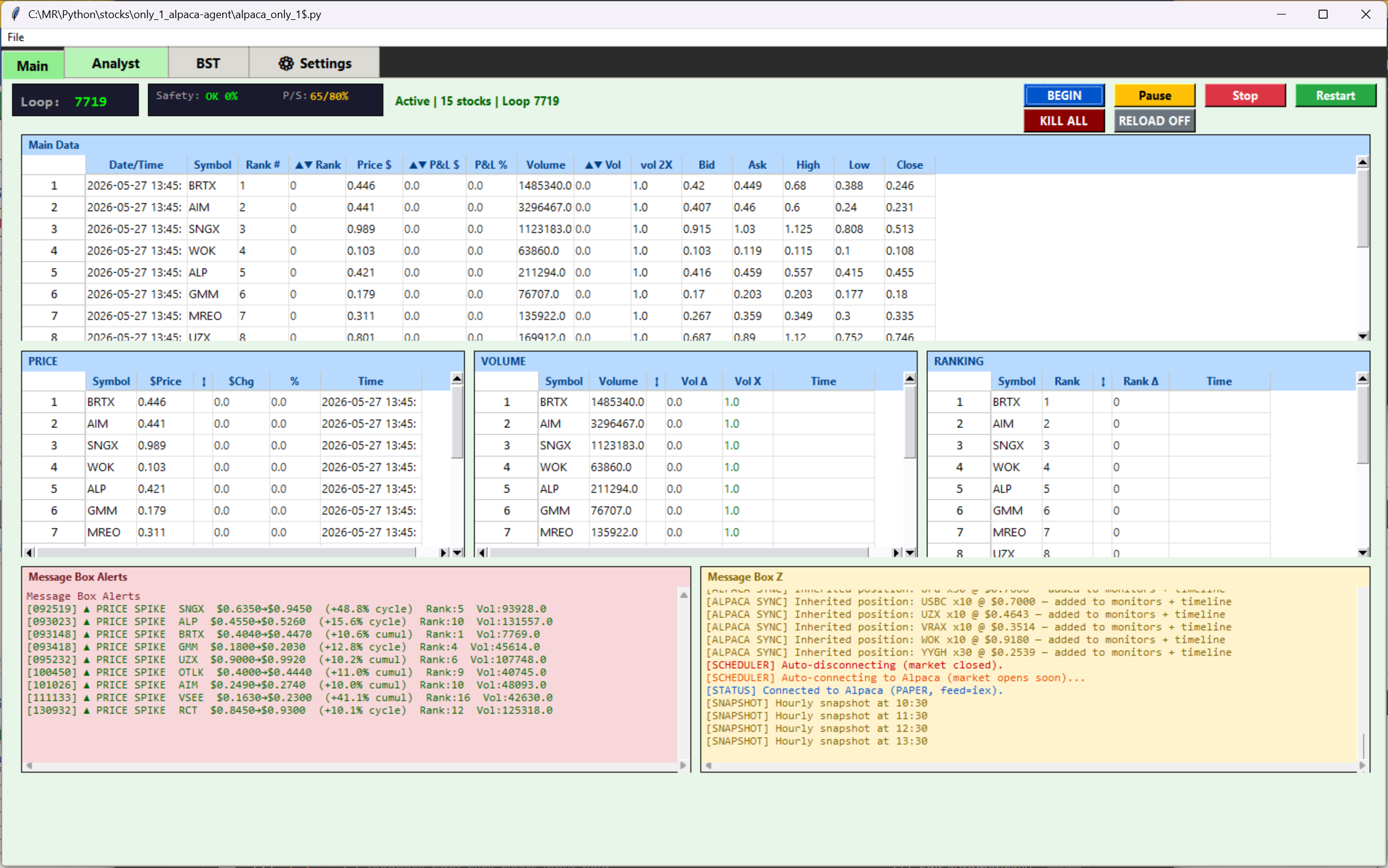Click the Connected to Alpaca status line
Screen dimensions: 1388x868
854,691
